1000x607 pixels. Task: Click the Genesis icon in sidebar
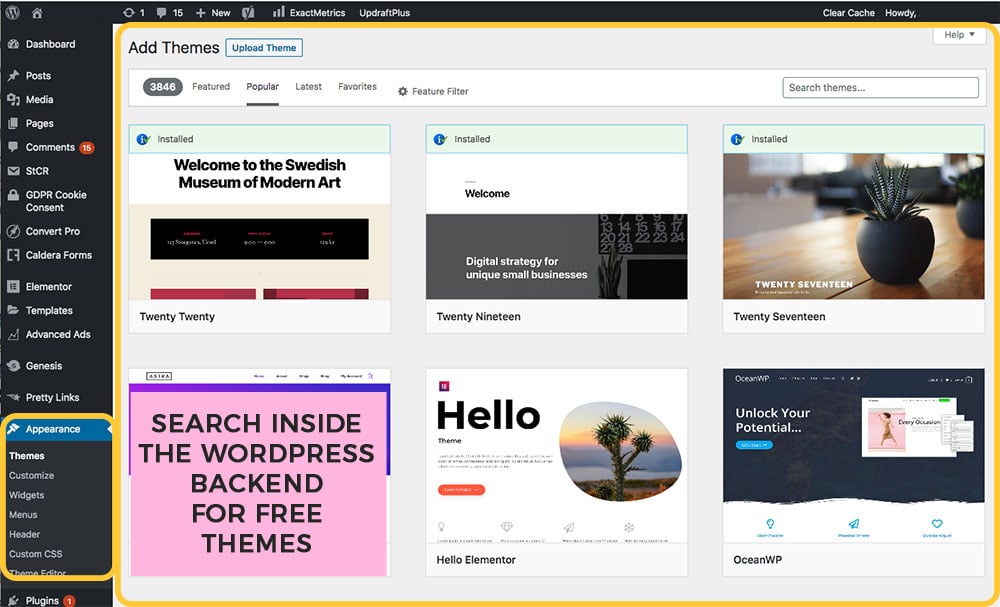(x=13, y=365)
